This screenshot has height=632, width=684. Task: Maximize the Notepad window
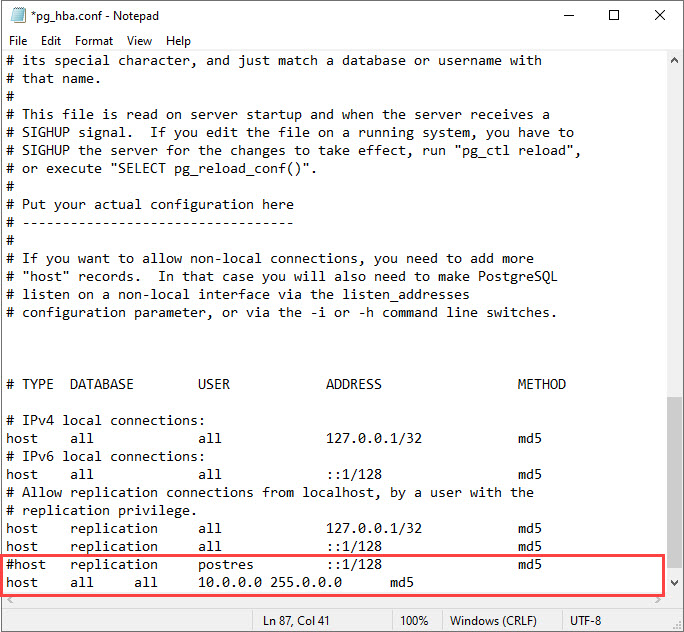click(x=614, y=16)
